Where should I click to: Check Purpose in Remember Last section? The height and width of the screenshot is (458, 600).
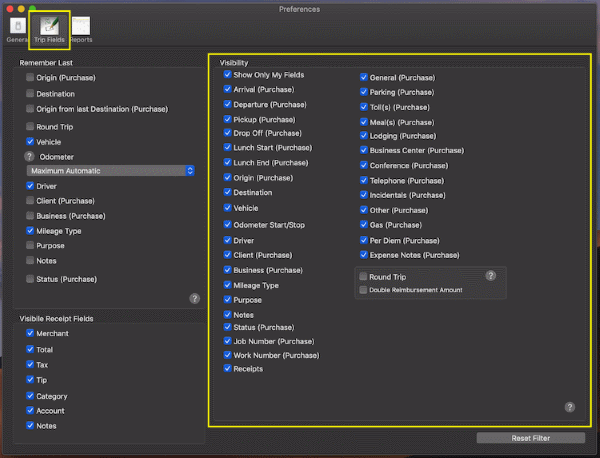click(31, 246)
